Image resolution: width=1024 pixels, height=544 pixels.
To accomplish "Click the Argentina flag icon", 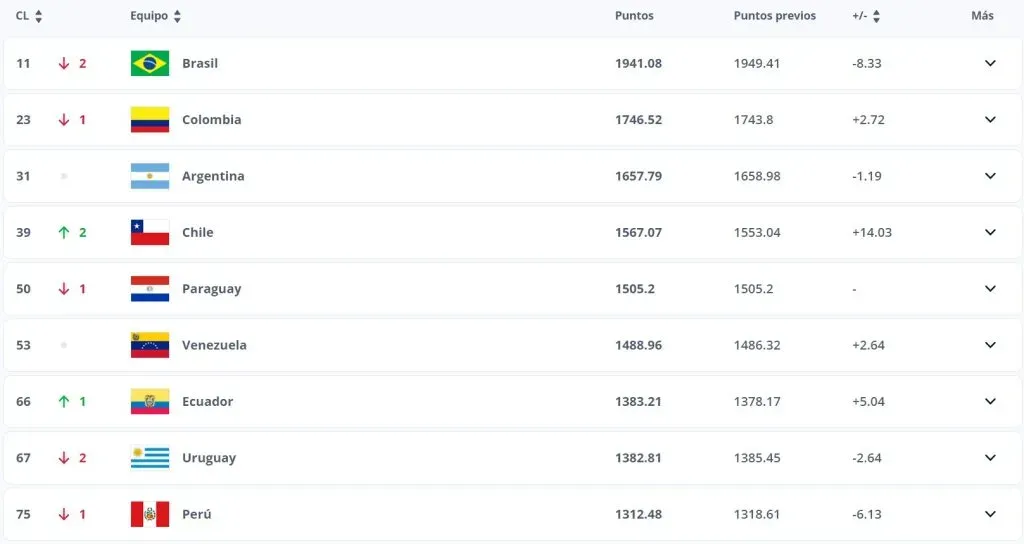I will click(x=150, y=176).
